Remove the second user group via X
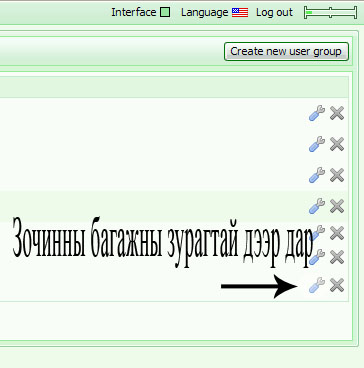The height and width of the screenshot is (368, 364). tap(337, 144)
